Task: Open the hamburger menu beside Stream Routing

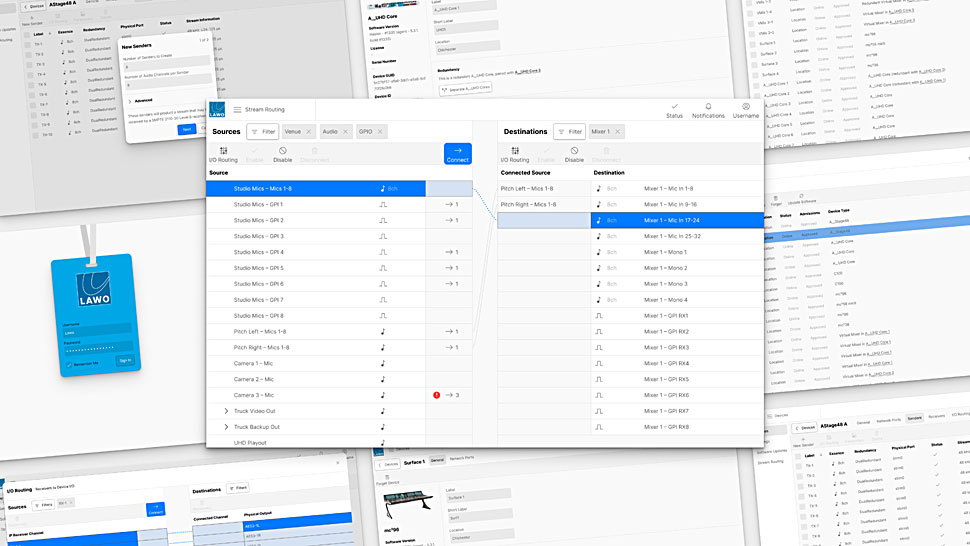Action: click(237, 109)
